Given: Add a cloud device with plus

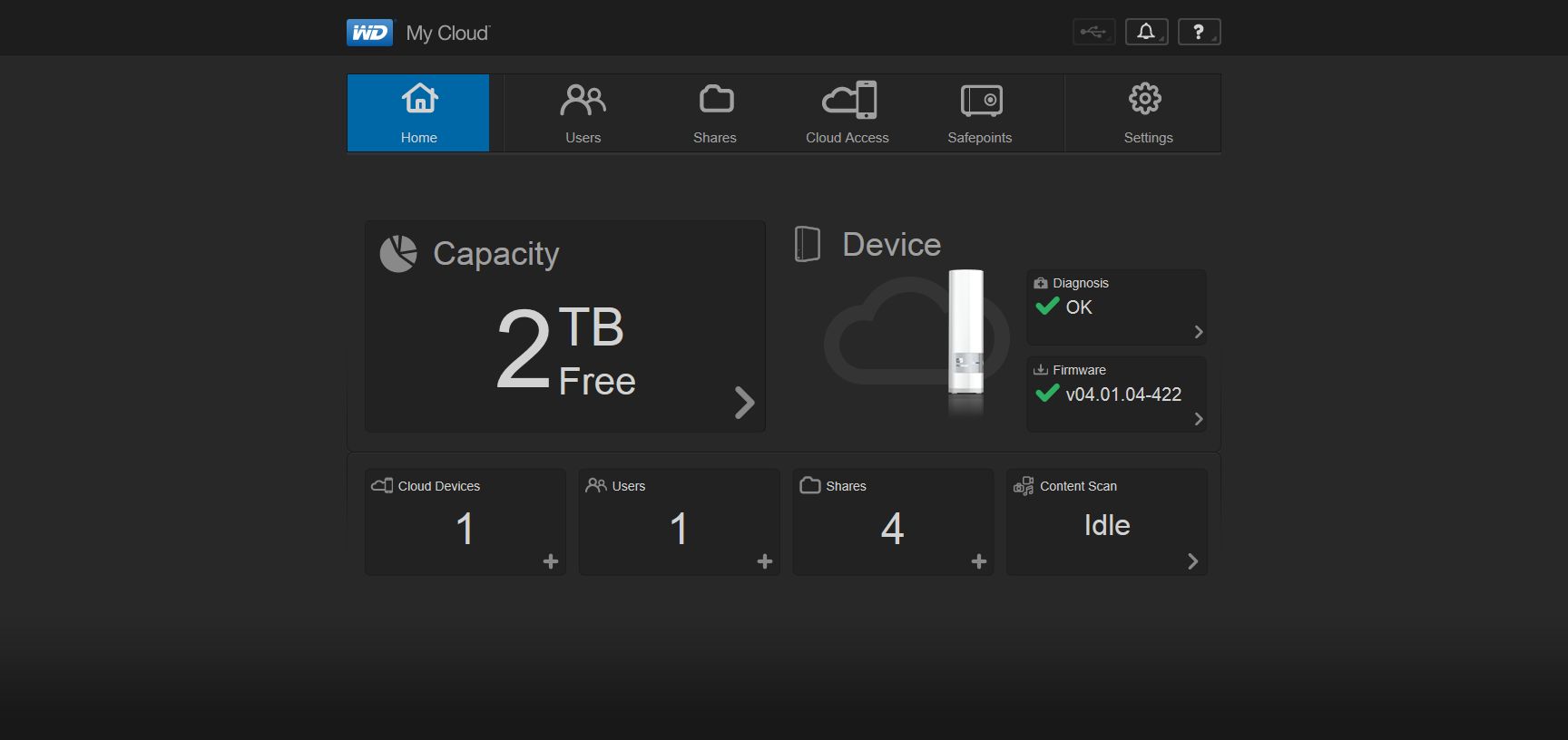Looking at the screenshot, I should tap(551, 561).
